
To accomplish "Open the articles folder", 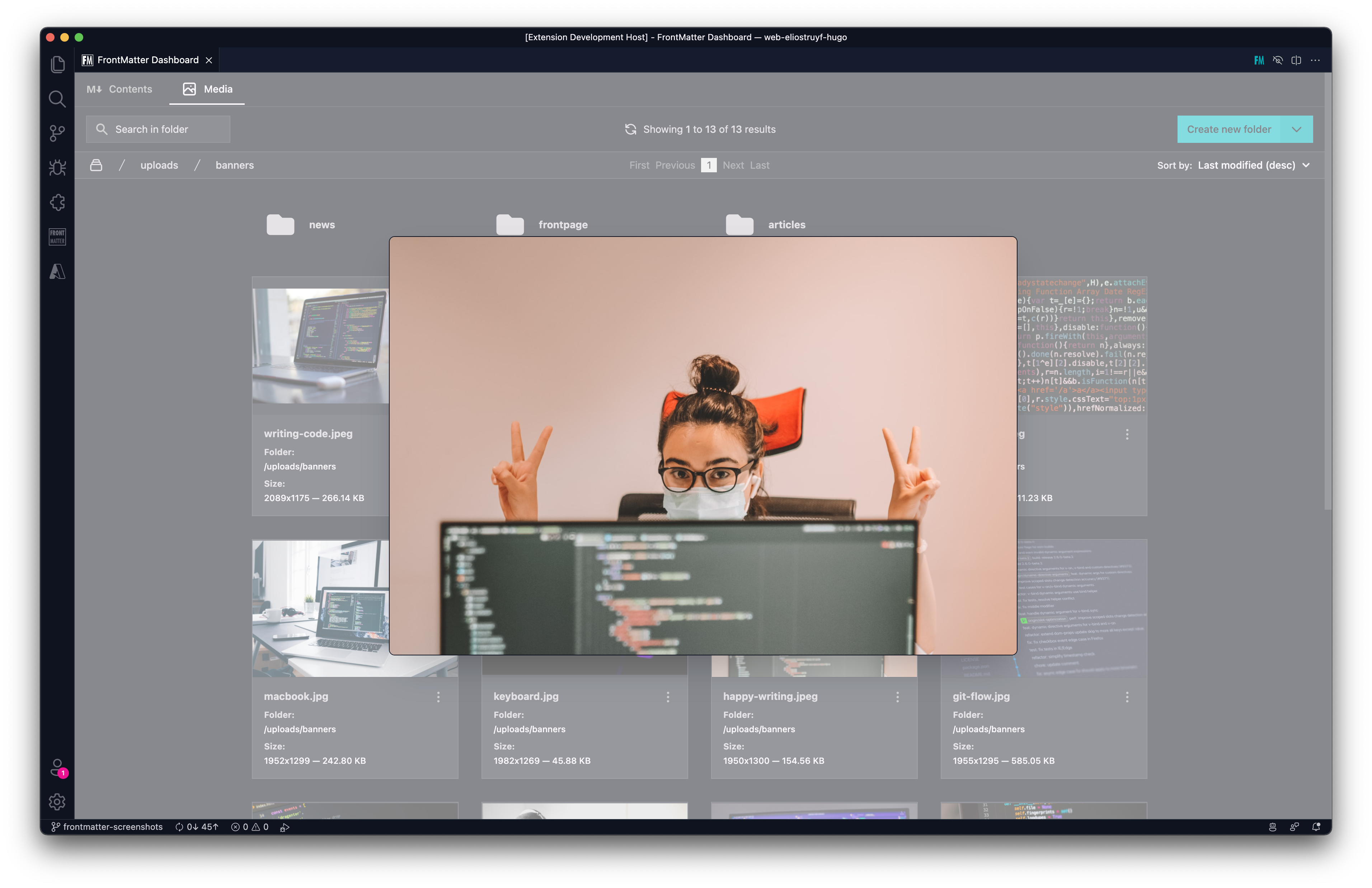I will [x=765, y=224].
